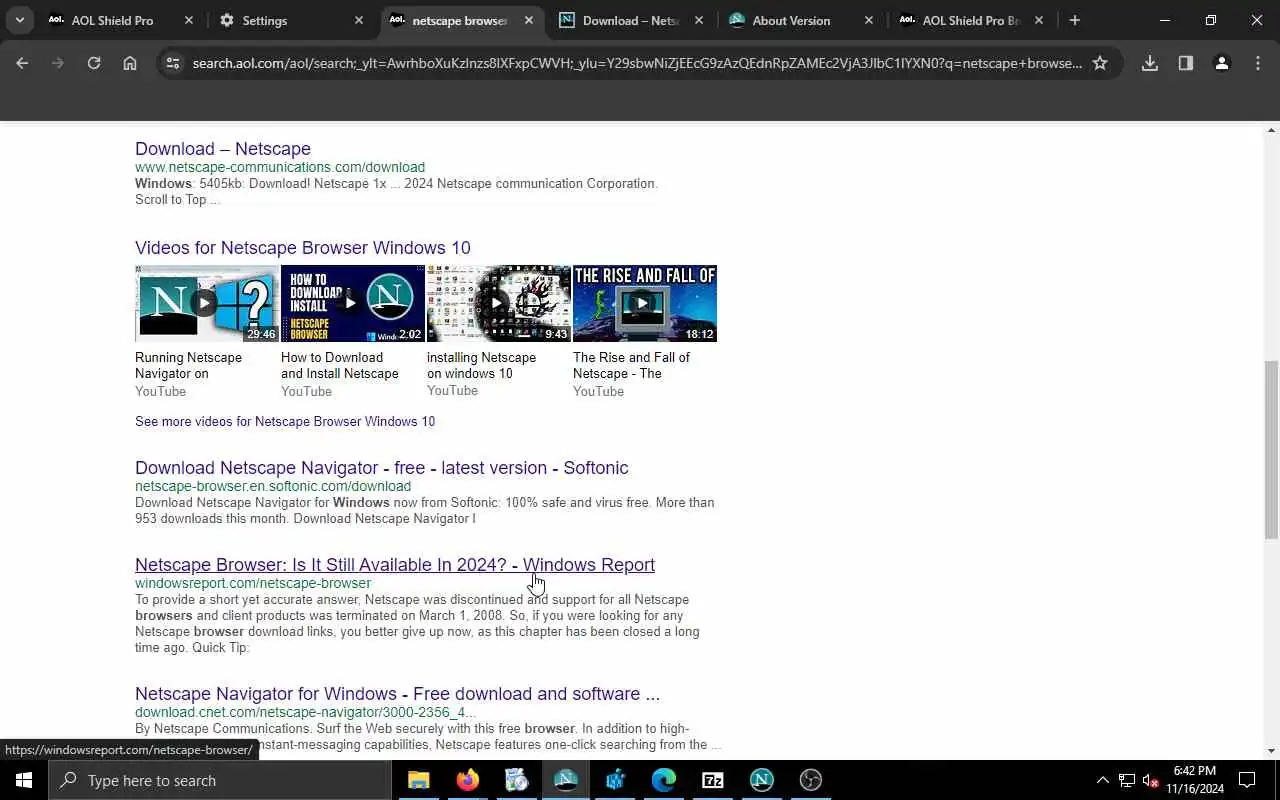
Task: Open Videos for Netscape Browser Windows 10
Action: tap(303, 248)
